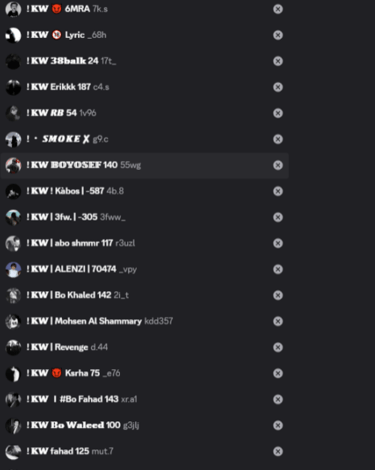Screen dimensions: 375x470
Task: Remove BOYOSEF 140 with the X icon
Action: 278,165
